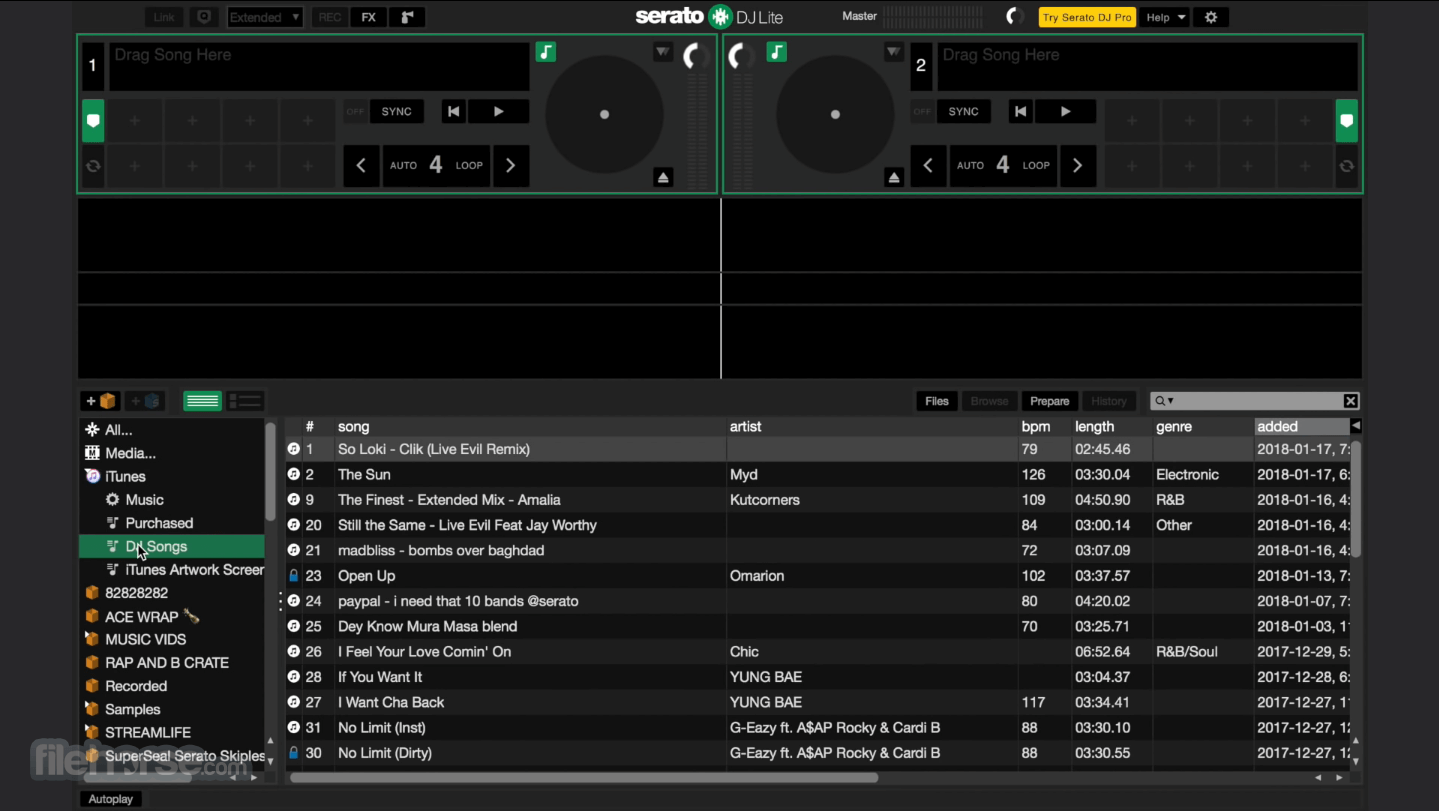The width and height of the screenshot is (1439, 811).
Task: Open the Files panel tab
Action: (937, 401)
